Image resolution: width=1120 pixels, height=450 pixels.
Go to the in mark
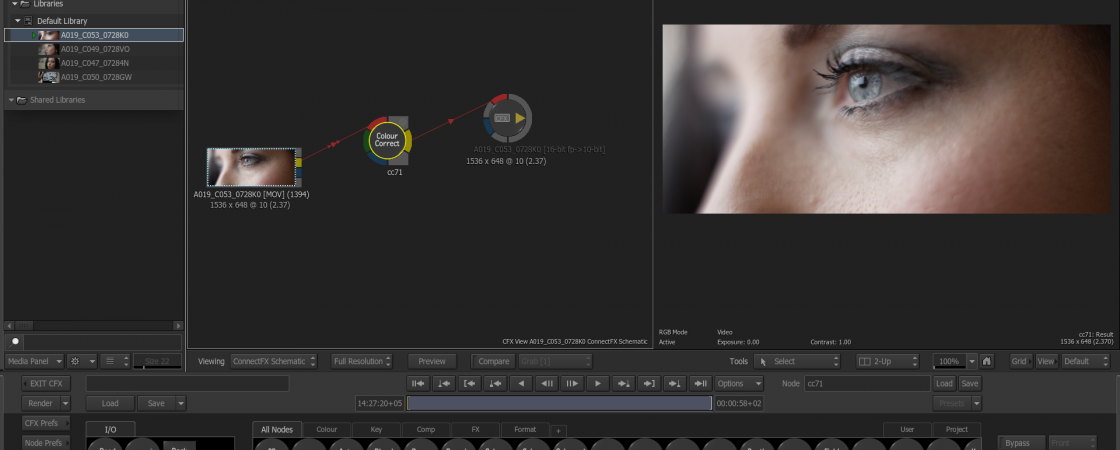coord(469,384)
